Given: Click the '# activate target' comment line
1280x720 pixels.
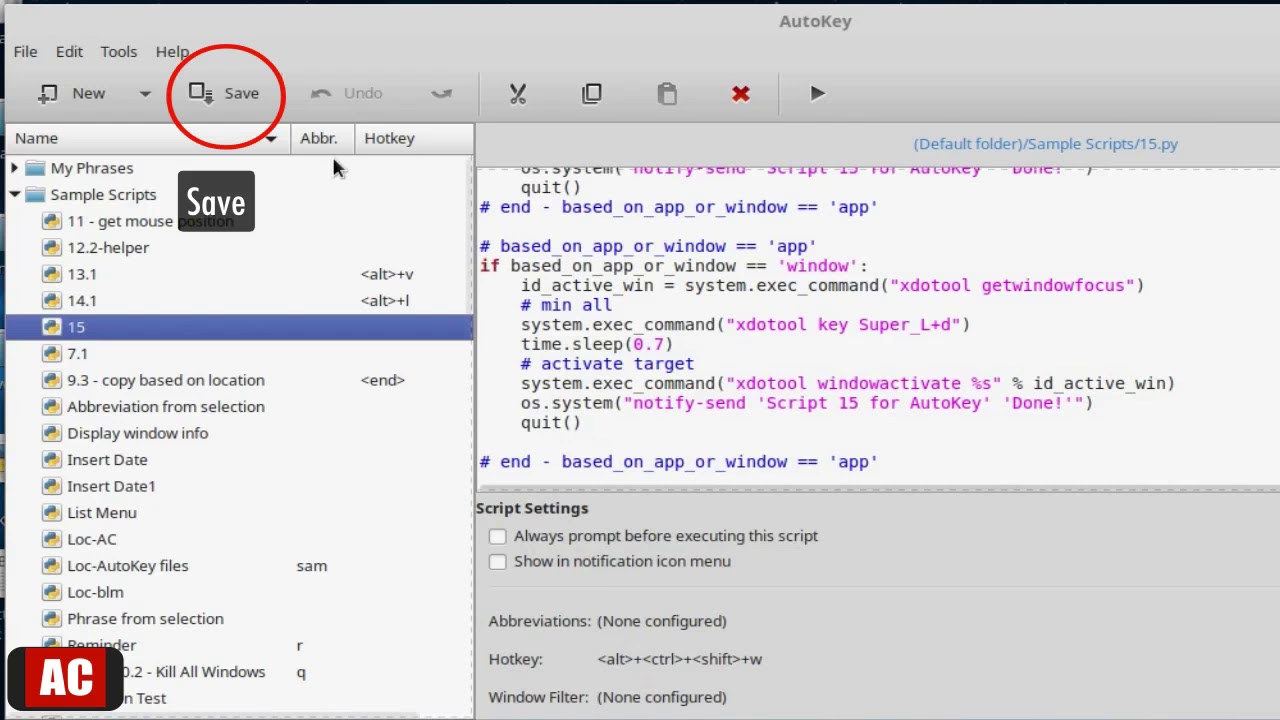Looking at the screenshot, I should (607, 364).
